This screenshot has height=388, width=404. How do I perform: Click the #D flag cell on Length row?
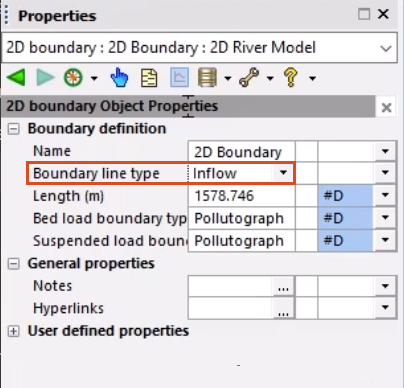(345, 196)
